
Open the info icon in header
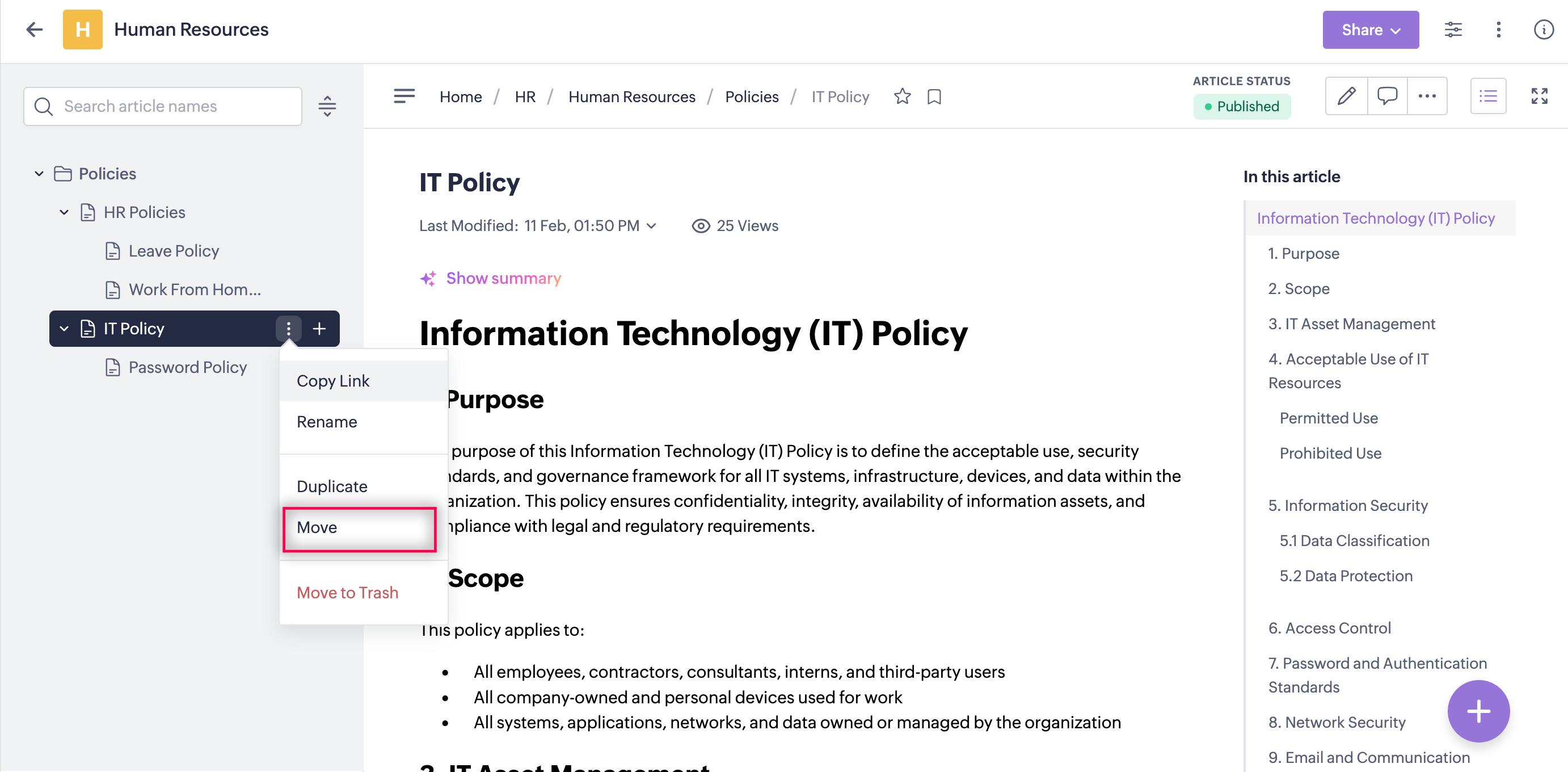coord(1543,30)
